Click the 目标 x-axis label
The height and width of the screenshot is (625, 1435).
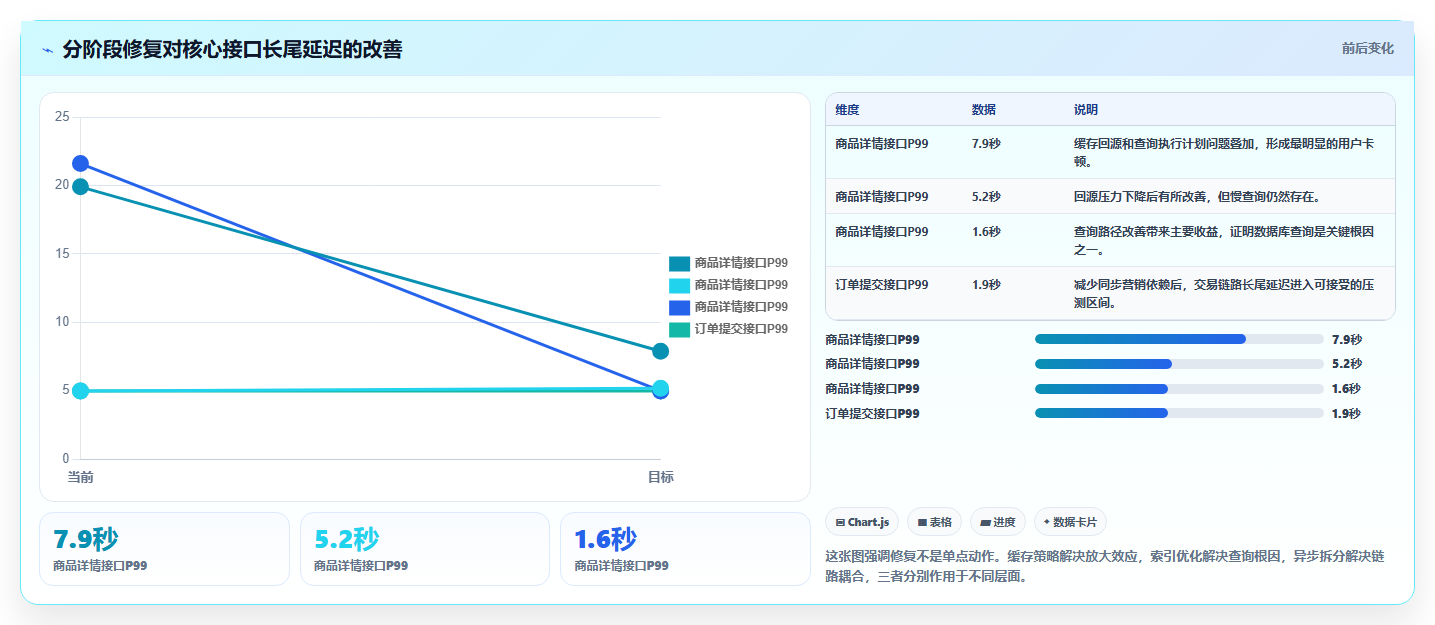(660, 477)
